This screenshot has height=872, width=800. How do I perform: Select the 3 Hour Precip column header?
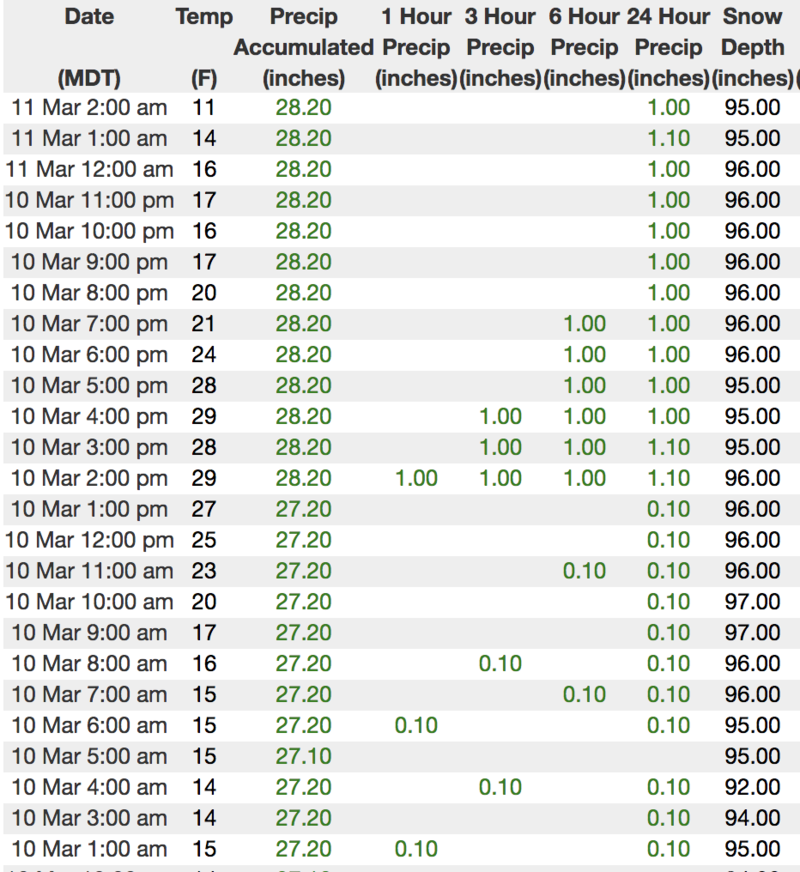pos(500,47)
